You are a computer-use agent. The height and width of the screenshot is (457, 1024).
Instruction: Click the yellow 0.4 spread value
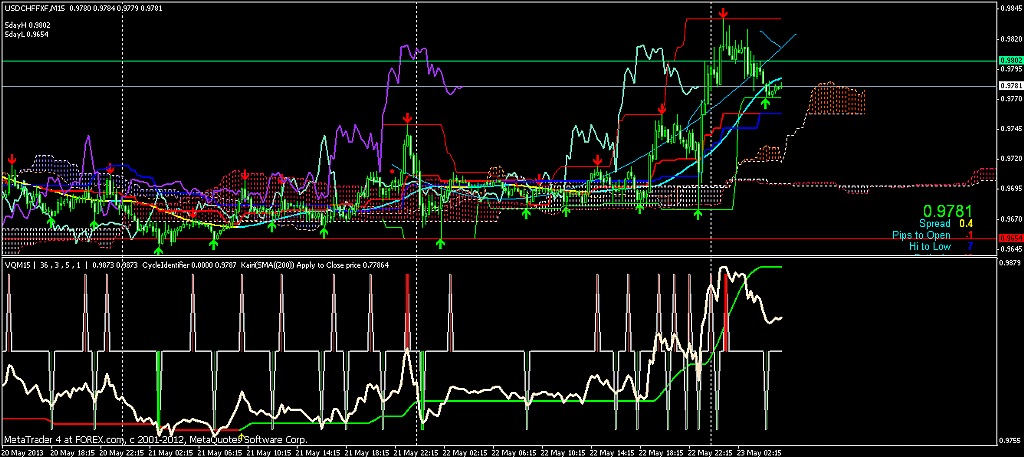[x=965, y=224]
